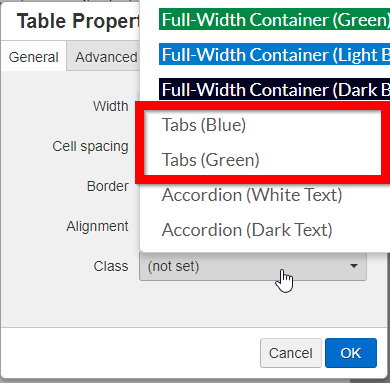Open the Advanced tab

pyautogui.click(x=104, y=57)
